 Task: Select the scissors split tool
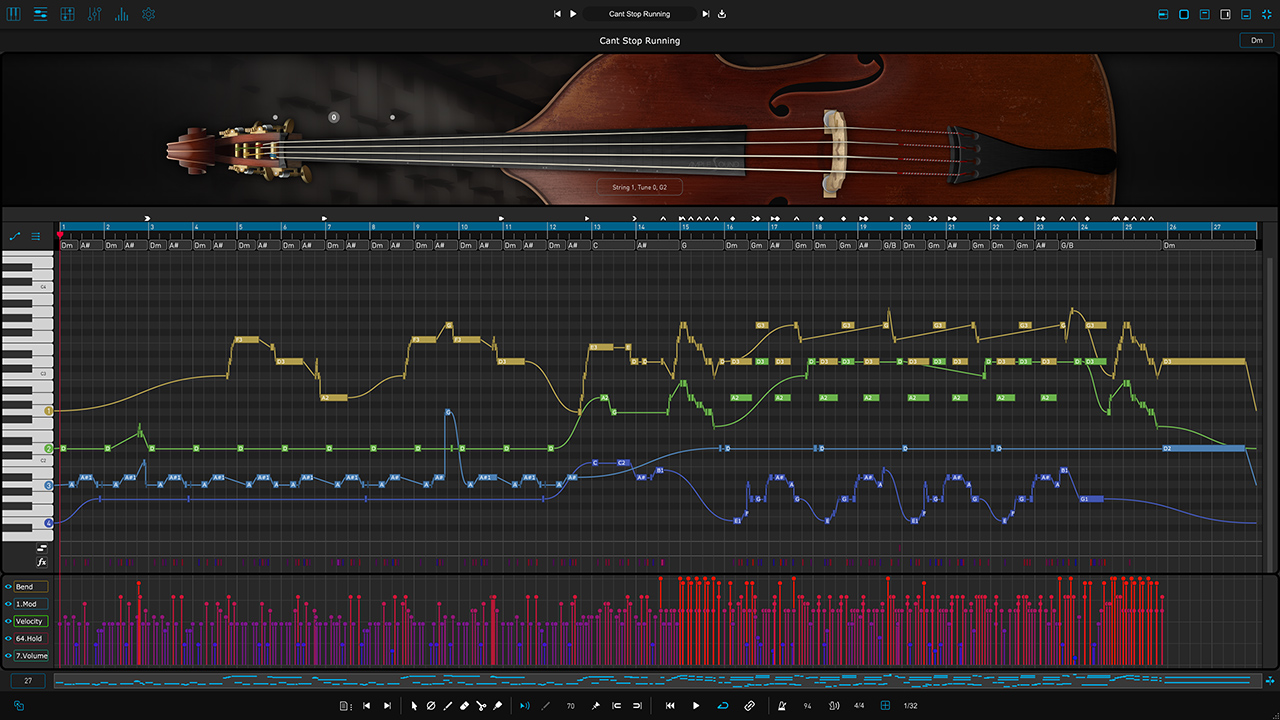coord(481,706)
